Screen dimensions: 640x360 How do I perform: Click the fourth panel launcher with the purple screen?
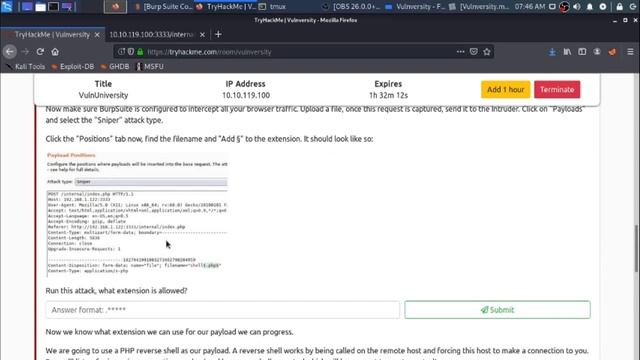coord(67,7)
